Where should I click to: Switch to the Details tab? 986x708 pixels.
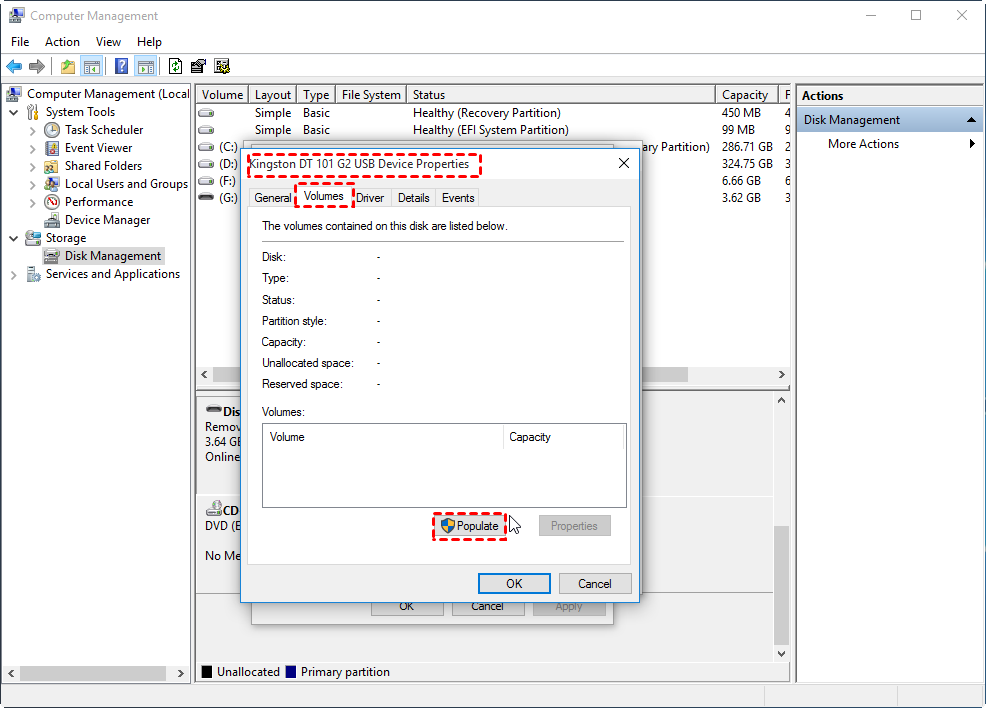click(414, 198)
